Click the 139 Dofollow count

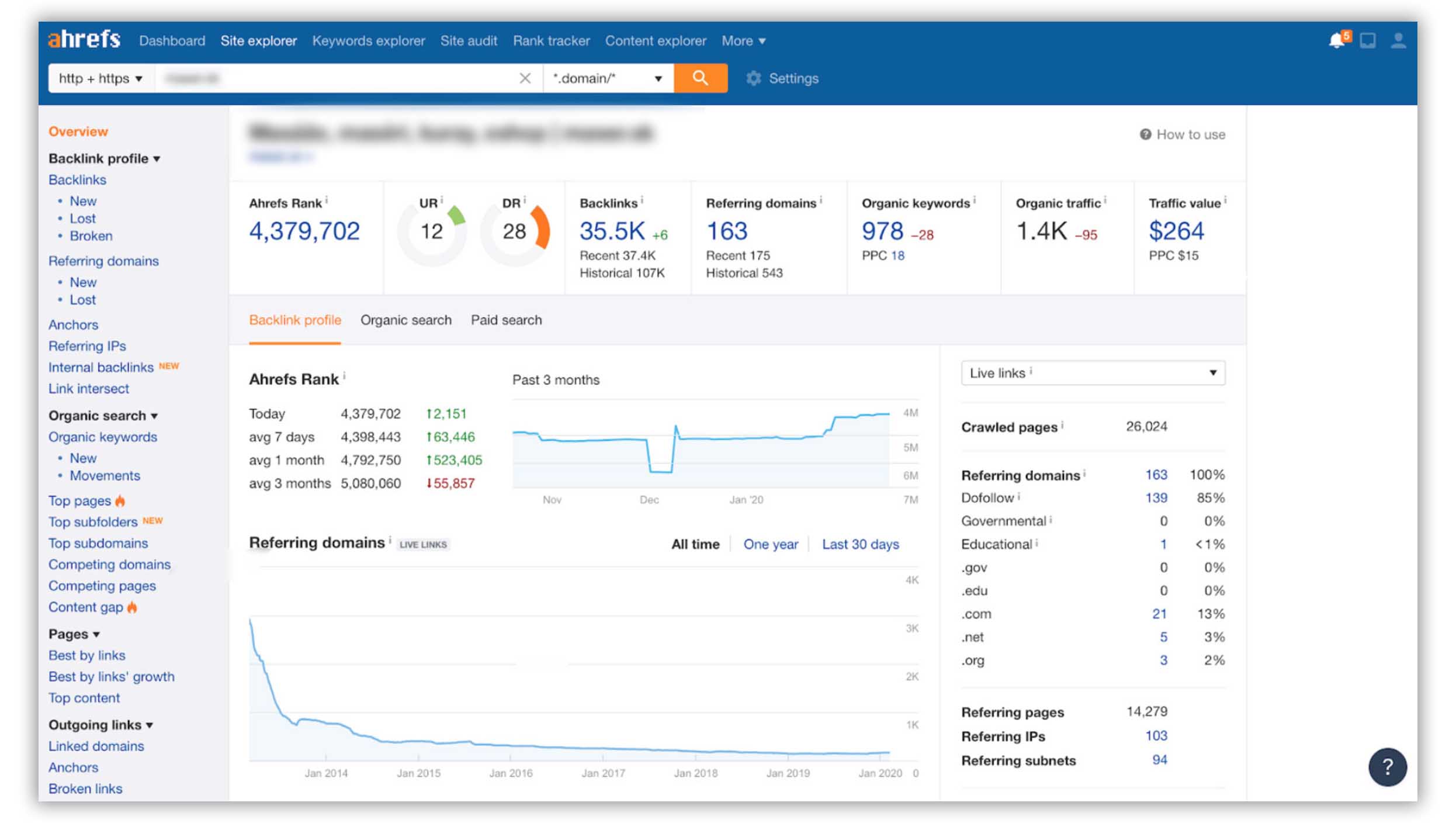pyautogui.click(x=1156, y=498)
